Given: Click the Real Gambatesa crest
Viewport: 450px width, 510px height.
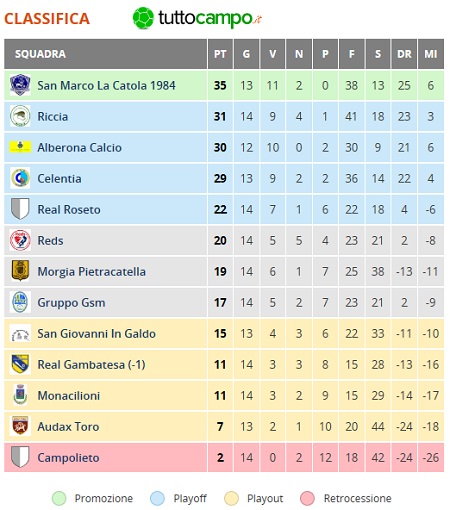Looking at the screenshot, I should point(20,364).
